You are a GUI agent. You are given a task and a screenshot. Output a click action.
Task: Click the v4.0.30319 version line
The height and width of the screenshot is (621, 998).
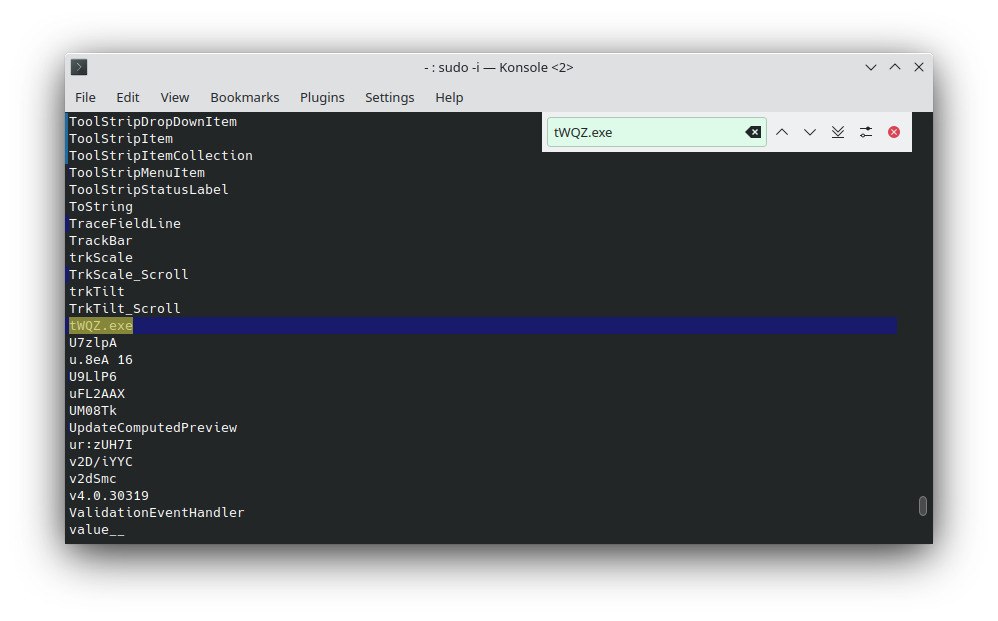(109, 496)
